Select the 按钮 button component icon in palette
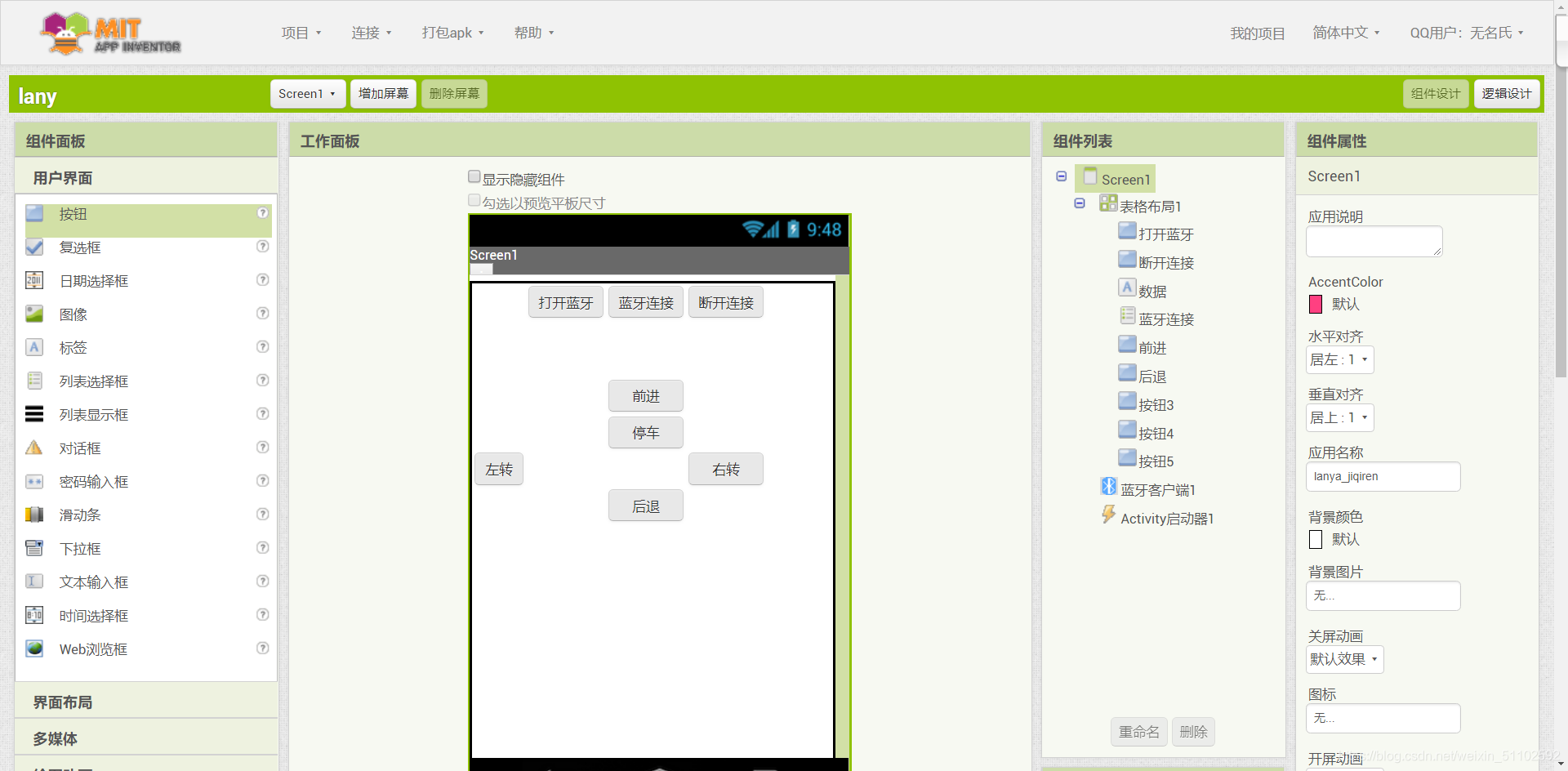 click(x=34, y=214)
